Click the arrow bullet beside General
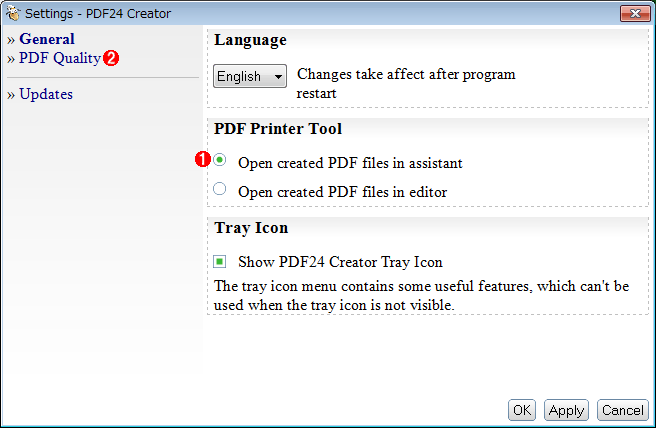The image size is (656, 428). pos(11,40)
